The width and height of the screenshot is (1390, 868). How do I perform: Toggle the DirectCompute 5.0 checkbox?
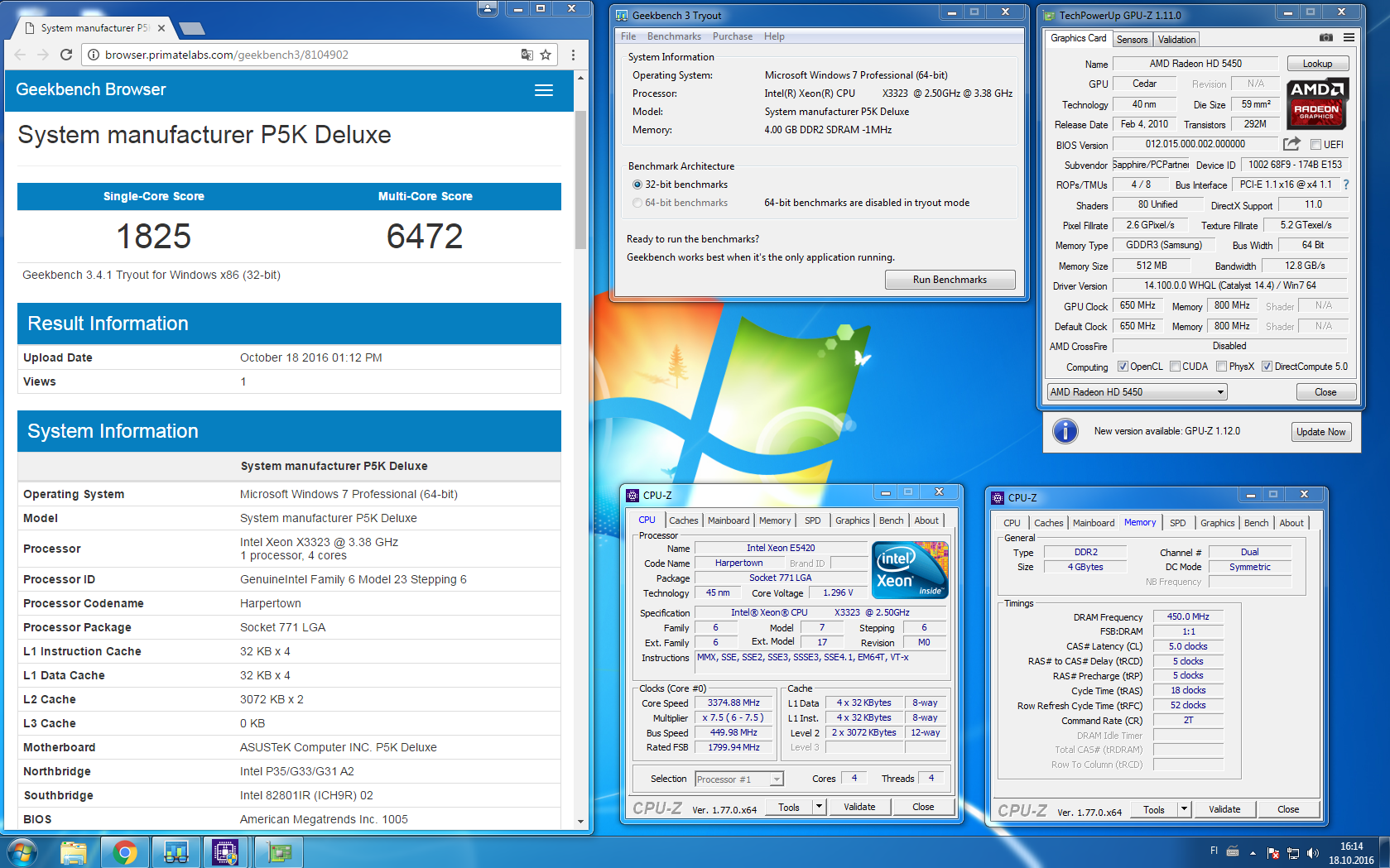pos(1267,367)
